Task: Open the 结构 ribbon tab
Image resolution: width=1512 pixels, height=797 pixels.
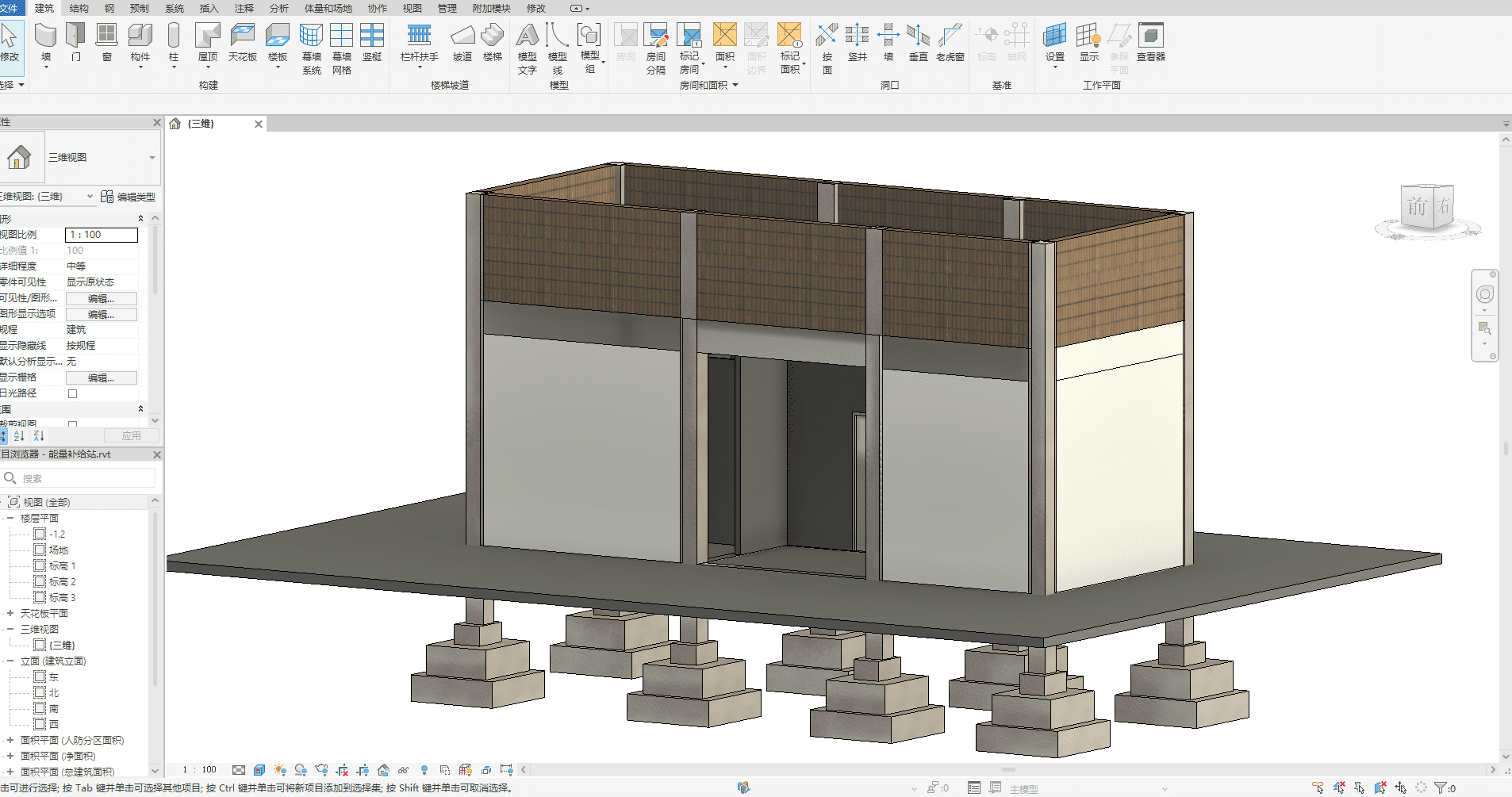Action: (x=79, y=8)
